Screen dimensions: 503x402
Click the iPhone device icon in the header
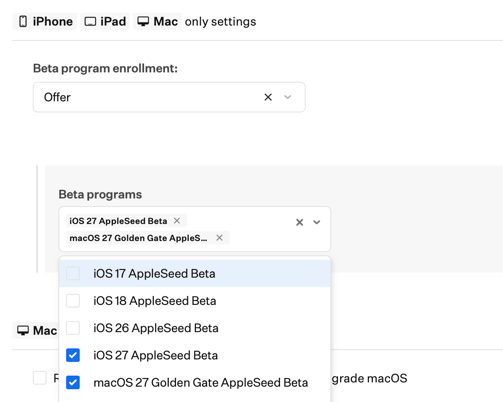[23, 22]
